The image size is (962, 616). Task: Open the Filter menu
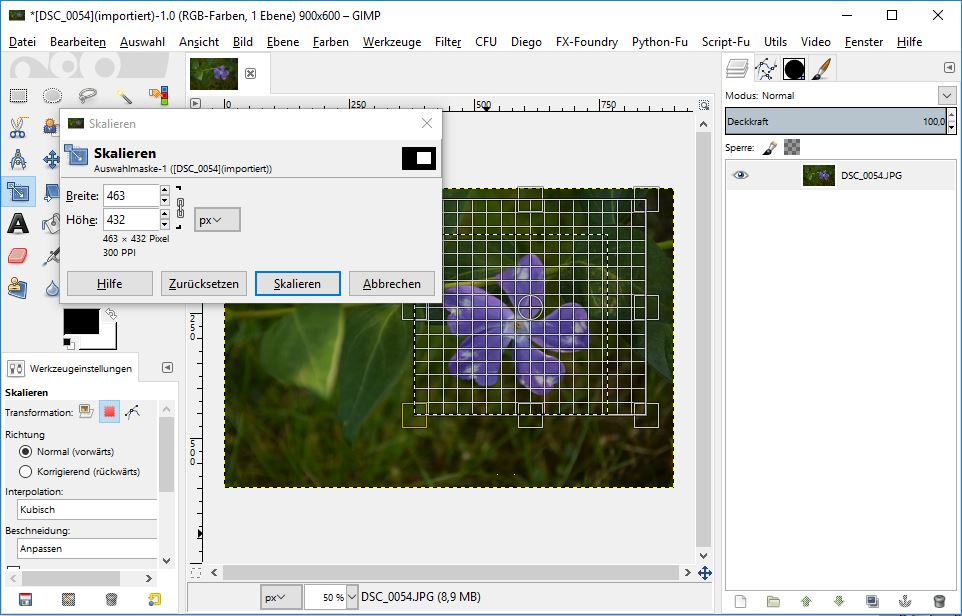[x=448, y=42]
